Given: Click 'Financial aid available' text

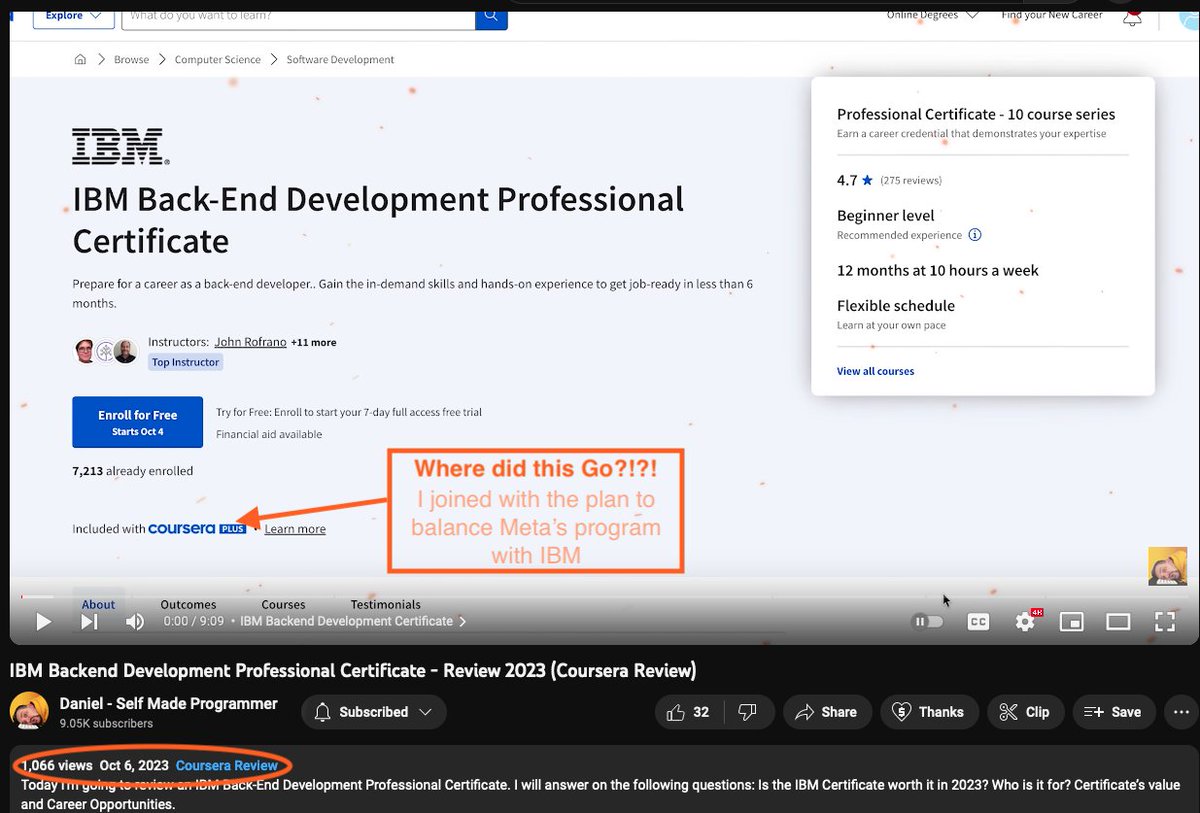Looking at the screenshot, I should (x=269, y=435).
